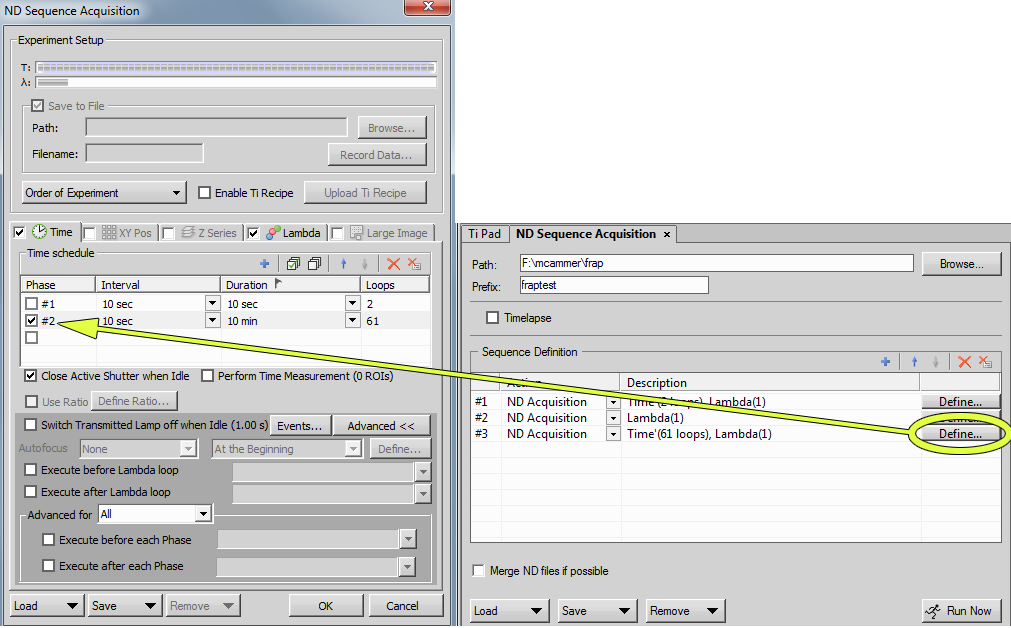Click the deselect all phases icon

(314, 264)
